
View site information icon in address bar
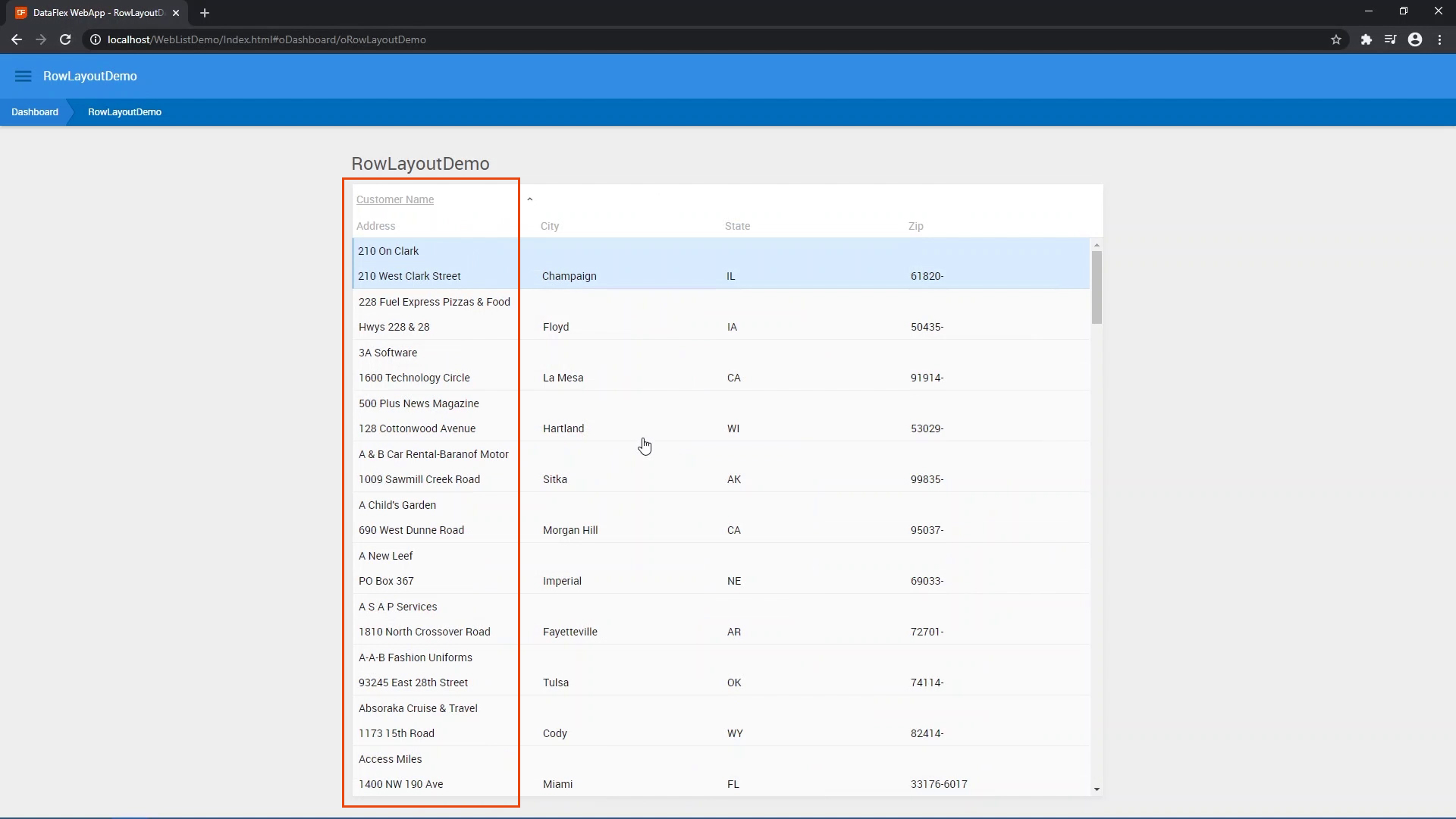point(96,39)
